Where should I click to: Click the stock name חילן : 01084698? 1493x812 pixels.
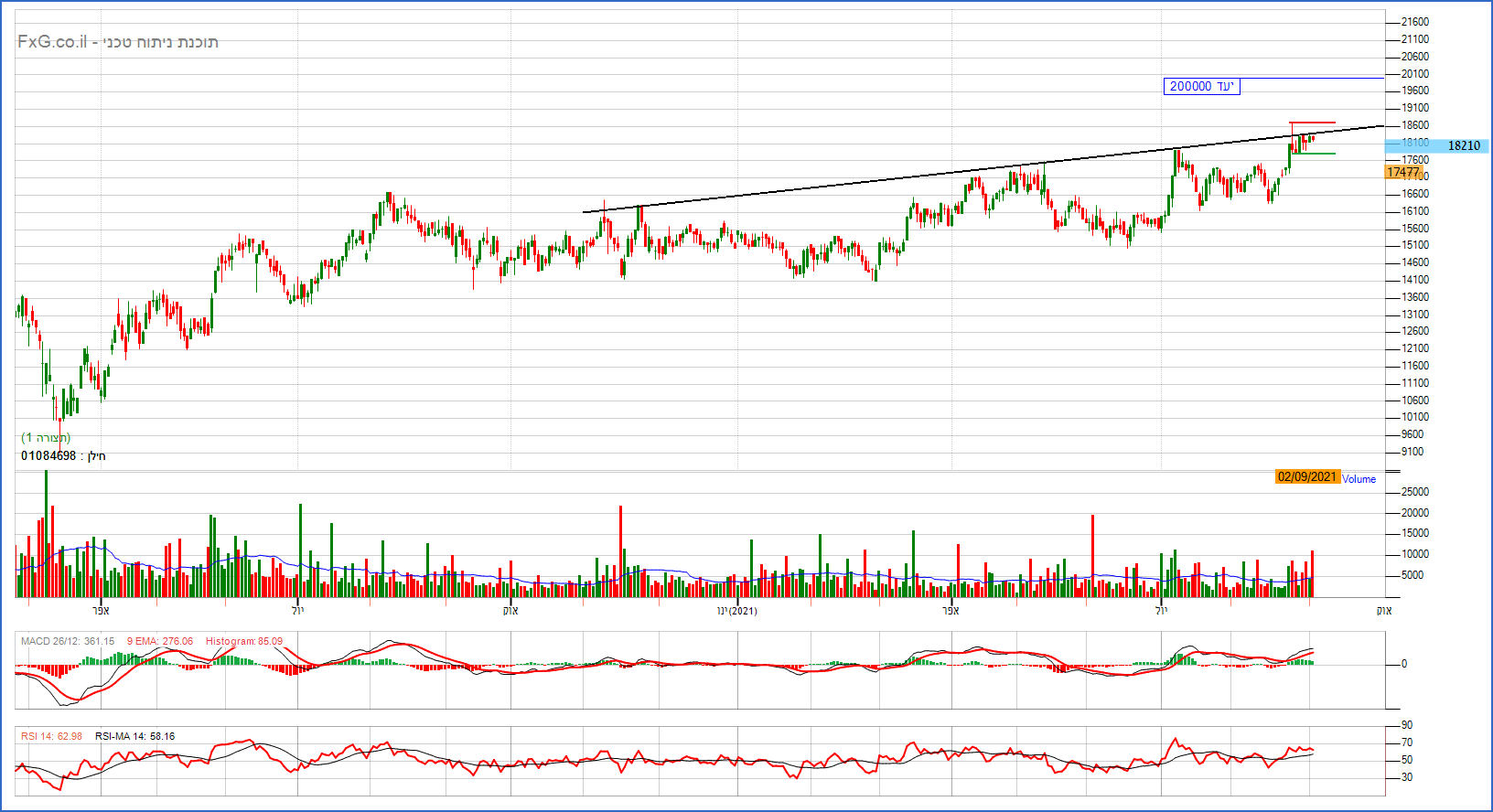tap(63, 455)
